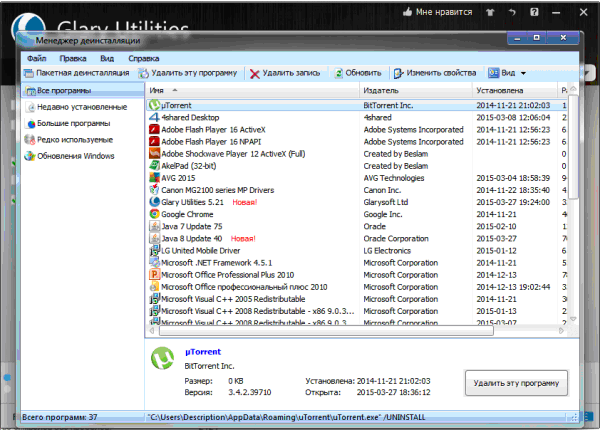This screenshot has width=600, height=430.
Task: Select the AVG 2015 program icon
Action: 154,178
